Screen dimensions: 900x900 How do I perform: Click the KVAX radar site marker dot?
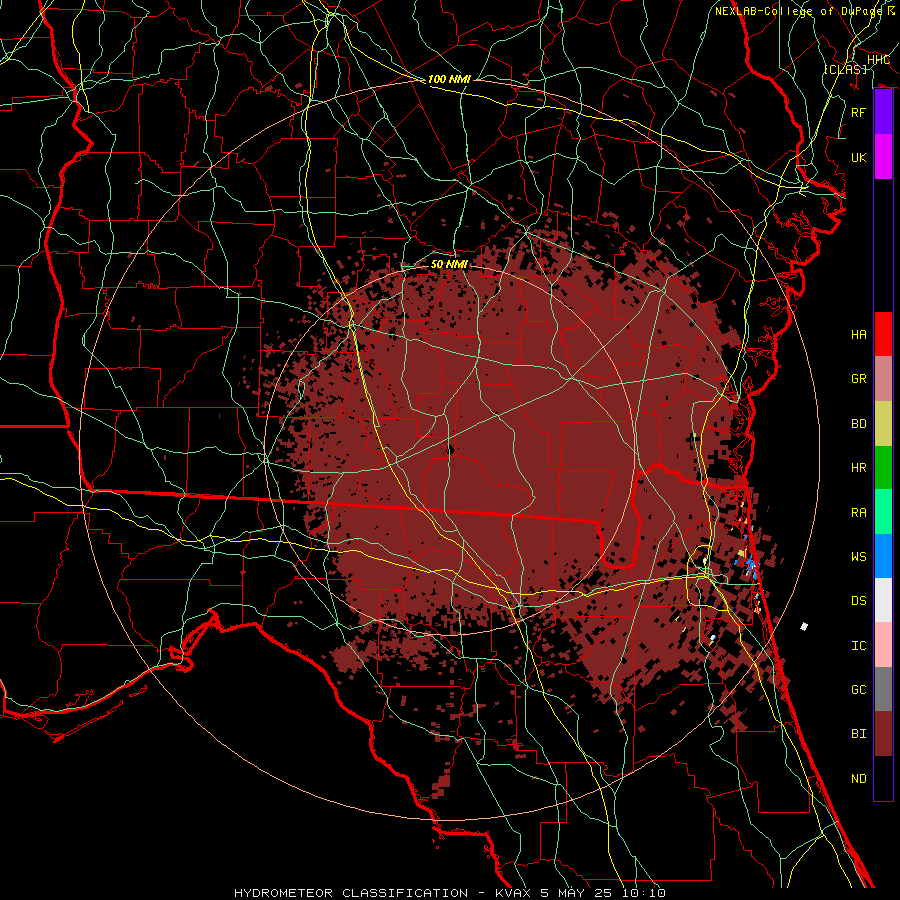[x=451, y=450]
